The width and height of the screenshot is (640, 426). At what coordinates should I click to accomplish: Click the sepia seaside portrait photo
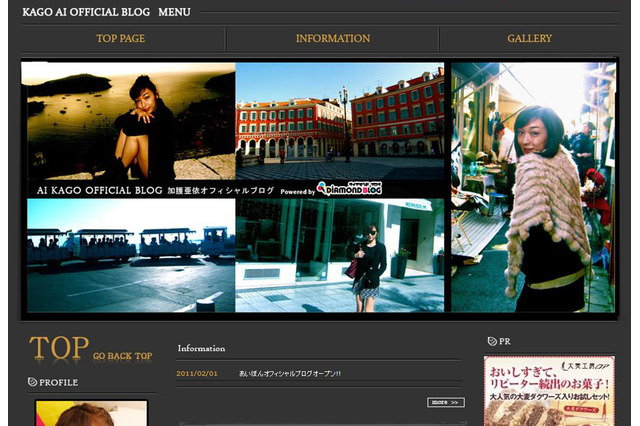[130, 120]
